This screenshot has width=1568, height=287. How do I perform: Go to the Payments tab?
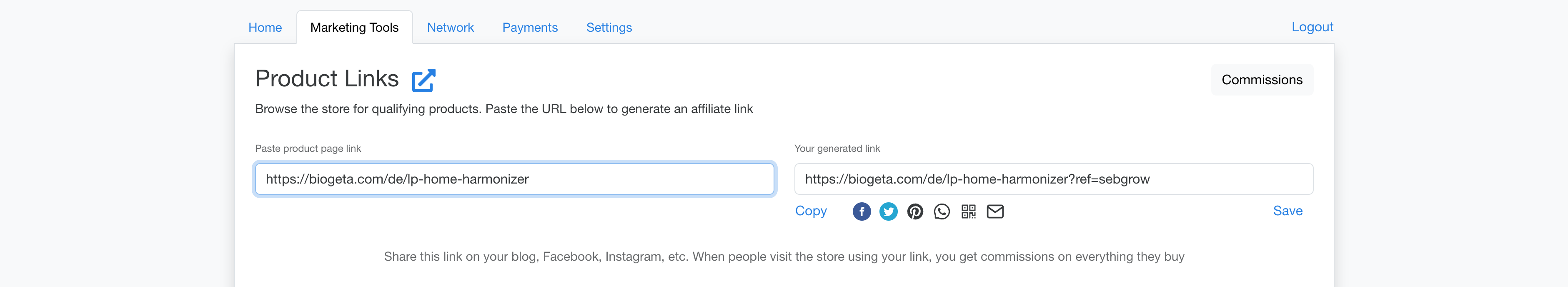pyautogui.click(x=530, y=28)
